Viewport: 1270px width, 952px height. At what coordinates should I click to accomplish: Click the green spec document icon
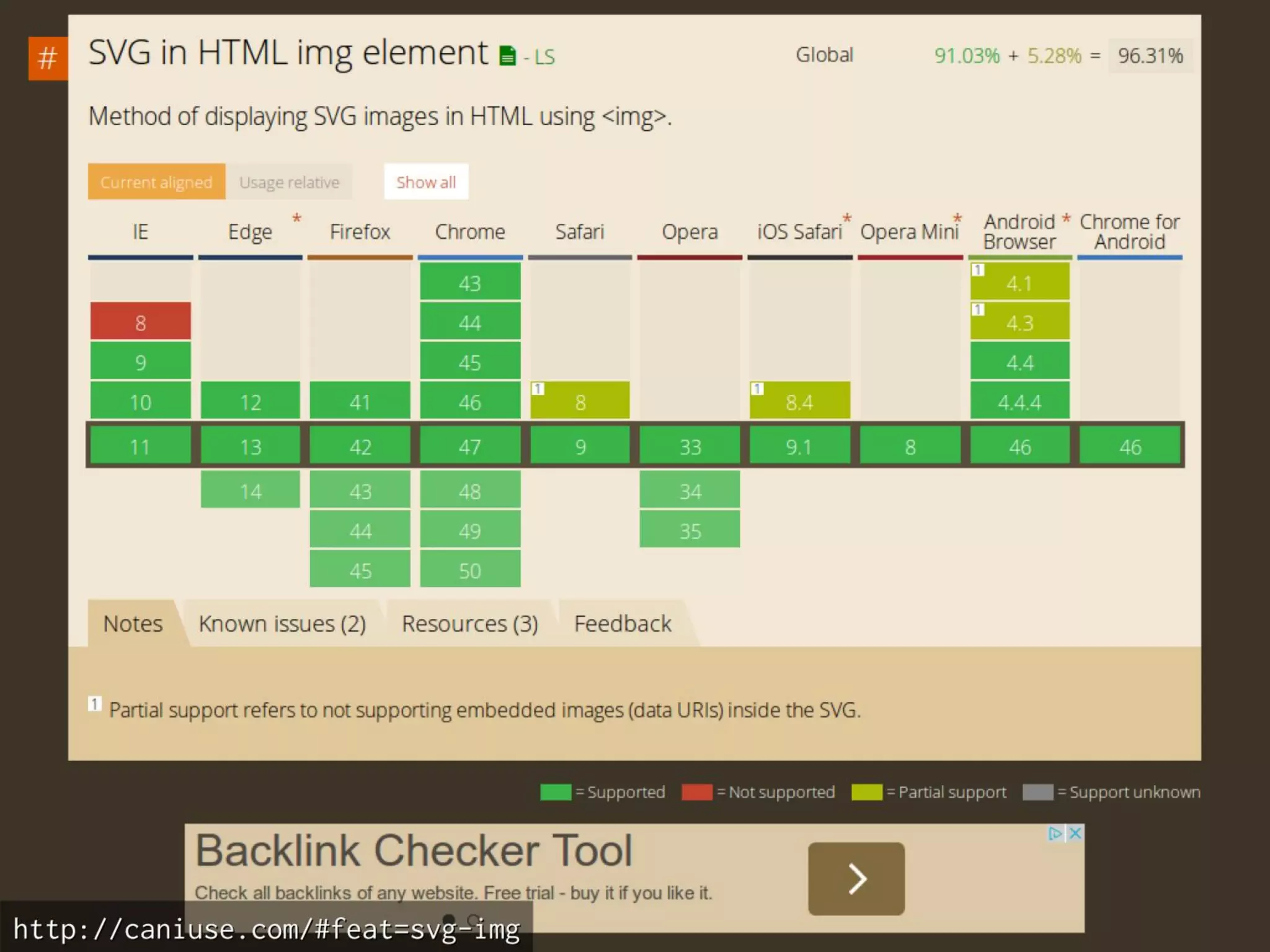[x=507, y=56]
